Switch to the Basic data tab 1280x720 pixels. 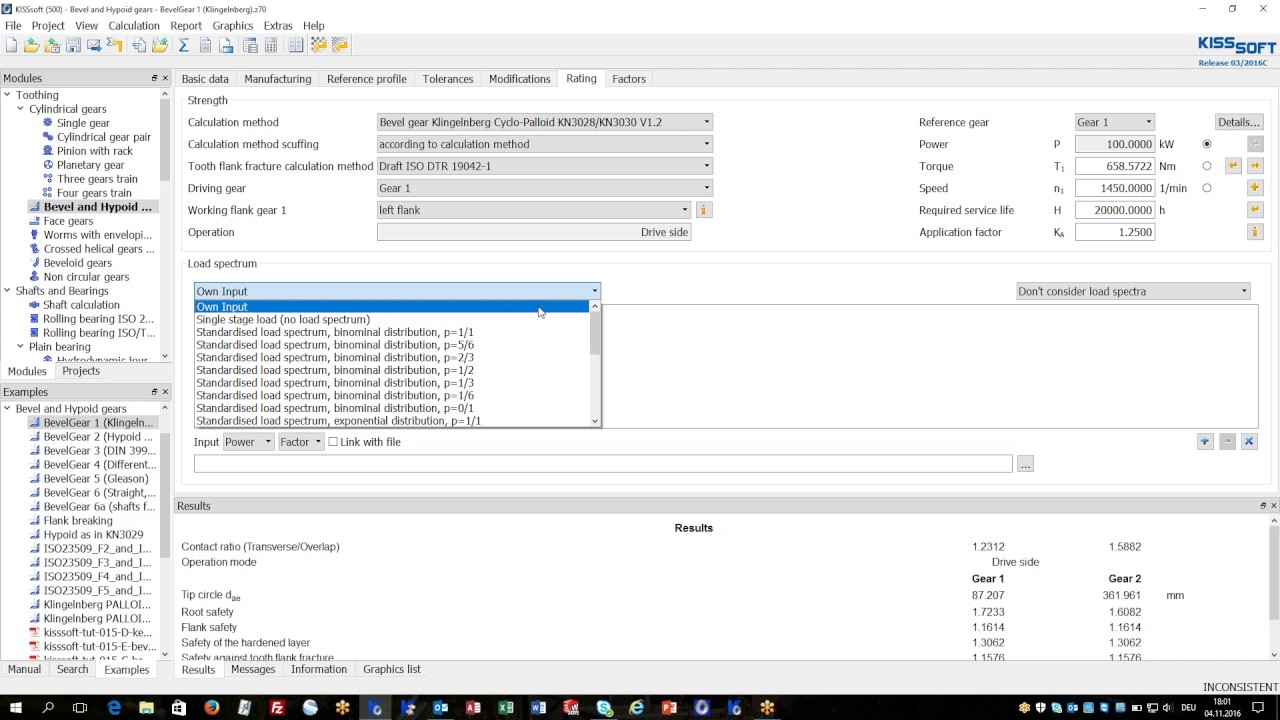[205, 79]
